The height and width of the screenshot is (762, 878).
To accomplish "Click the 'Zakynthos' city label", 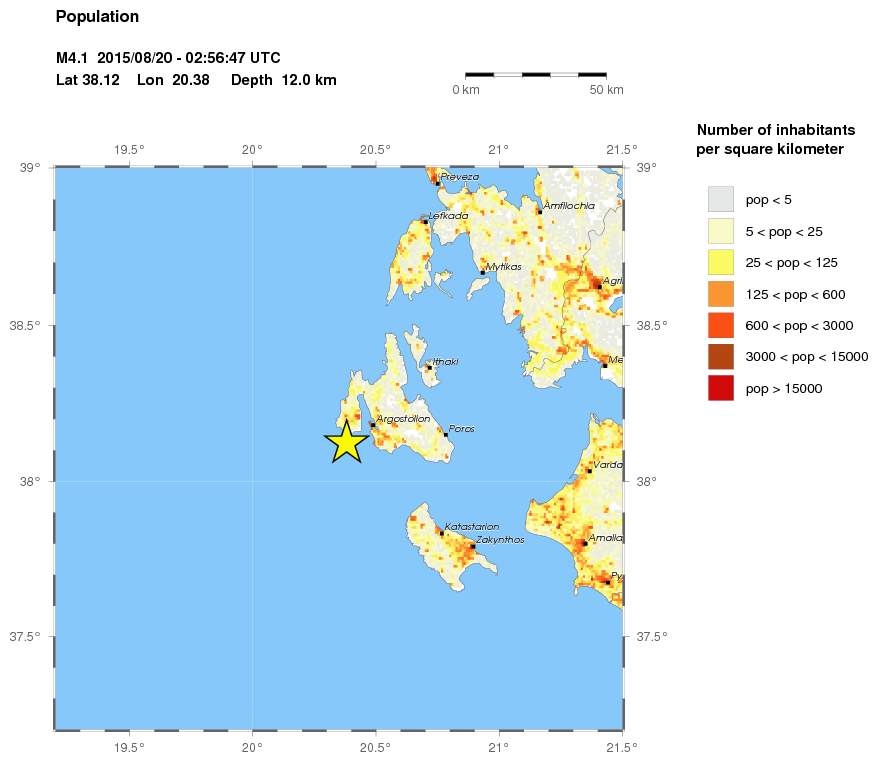I will tap(501, 540).
